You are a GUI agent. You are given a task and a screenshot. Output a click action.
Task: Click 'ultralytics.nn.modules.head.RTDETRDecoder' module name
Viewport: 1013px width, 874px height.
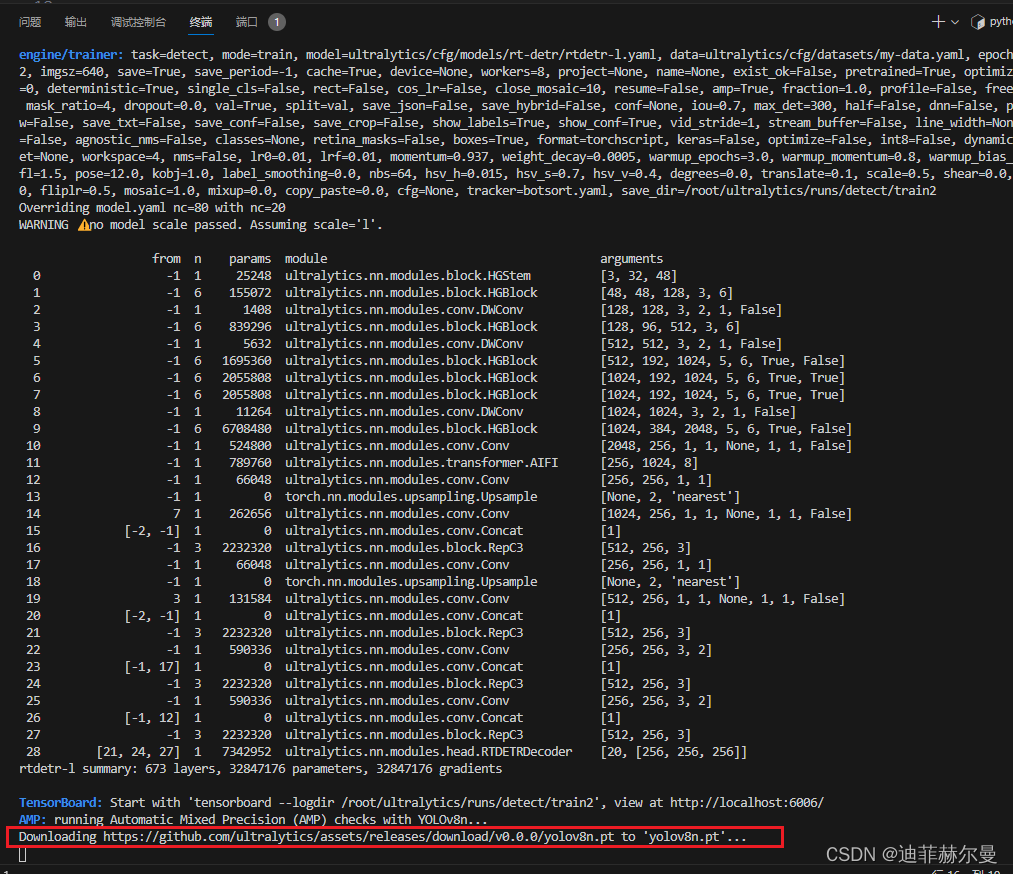428,751
